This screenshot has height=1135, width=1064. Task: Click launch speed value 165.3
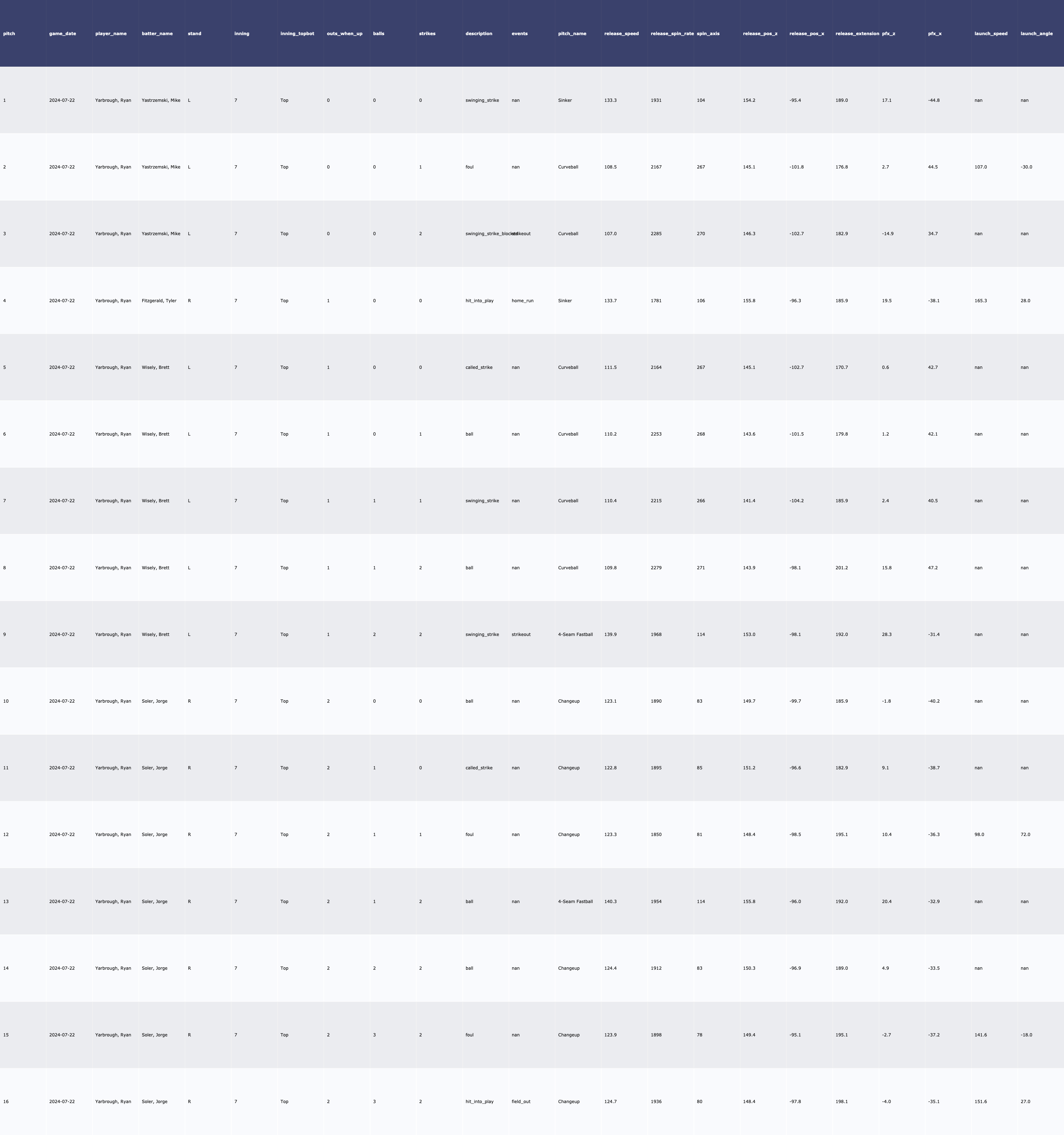click(980, 301)
